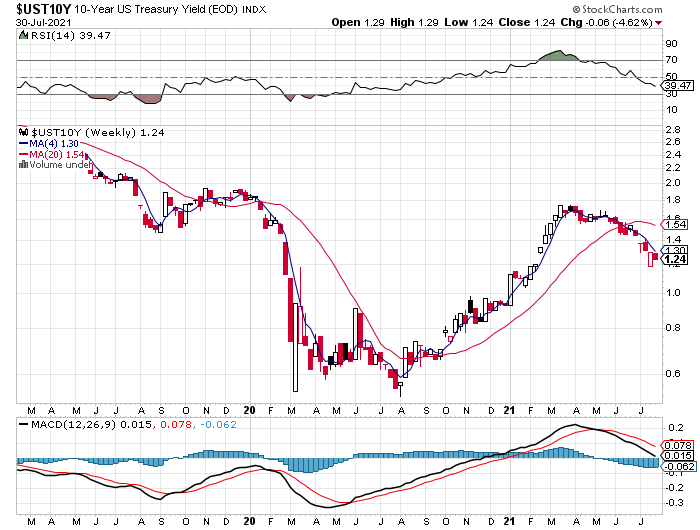Click the tall white candle in March 2020
Screen dimensions: 700x530
click(296, 347)
